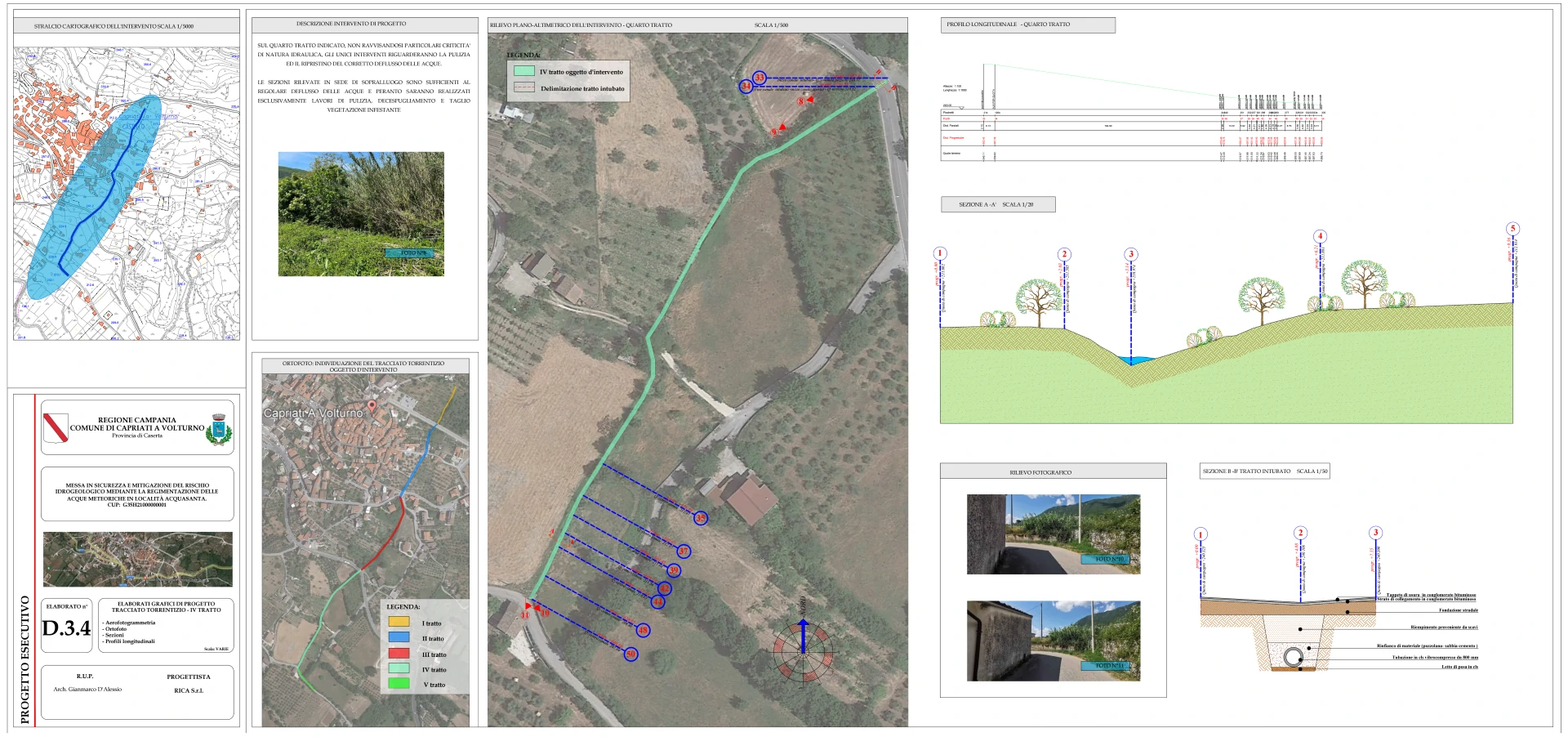Click the Comune di Capriati crest emblem

(219, 428)
